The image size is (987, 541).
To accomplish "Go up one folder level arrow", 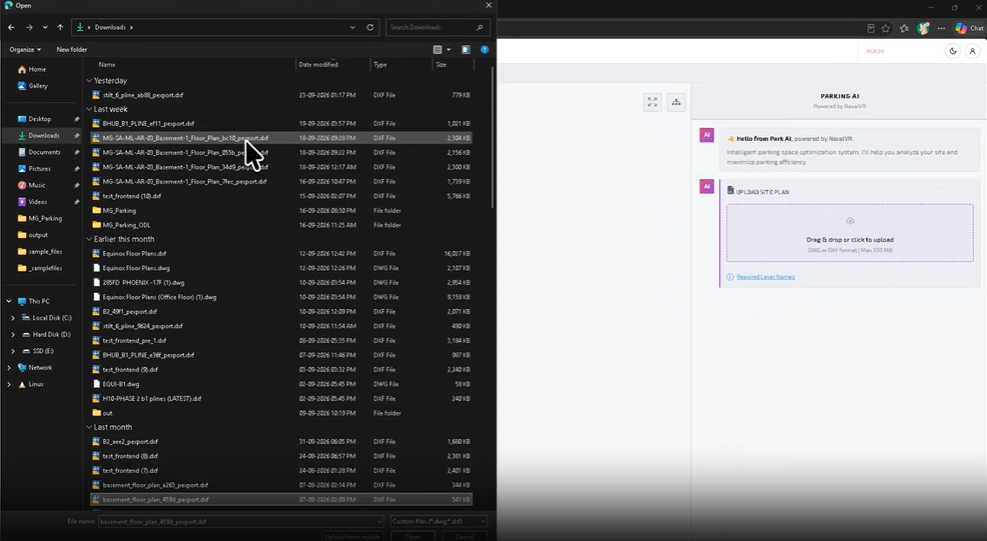I will (x=60, y=27).
